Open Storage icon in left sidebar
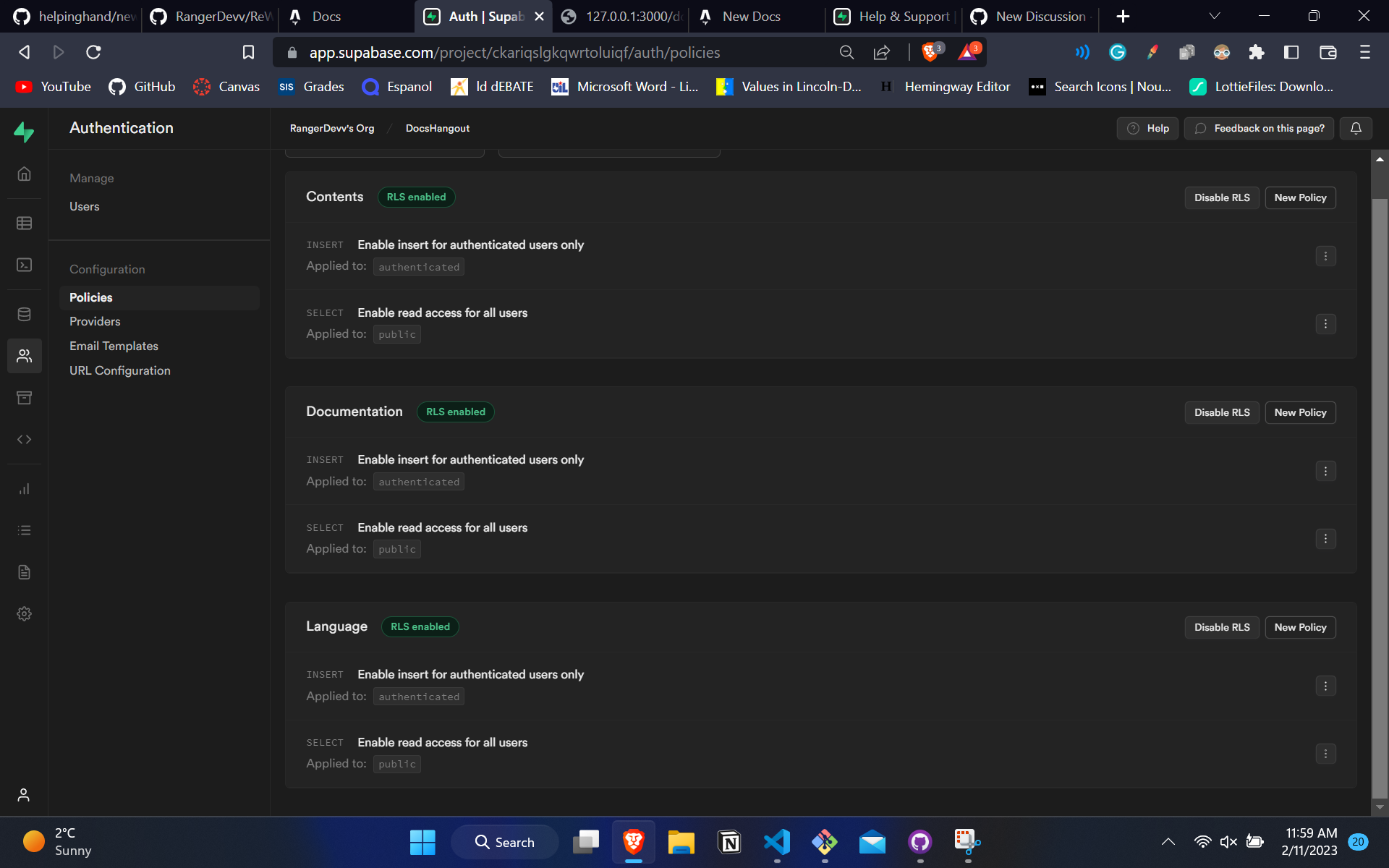1389x868 pixels. pos(24,398)
